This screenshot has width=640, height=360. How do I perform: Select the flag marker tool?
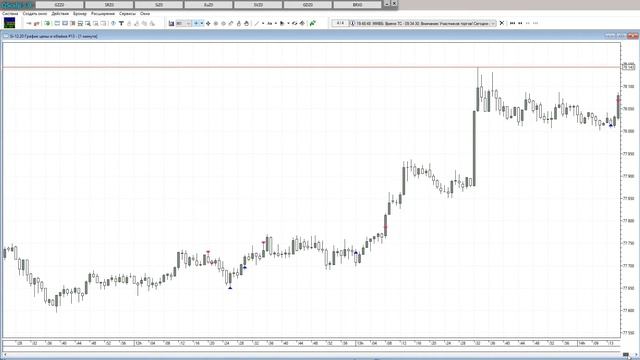pyautogui.click(x=282, y=24)
